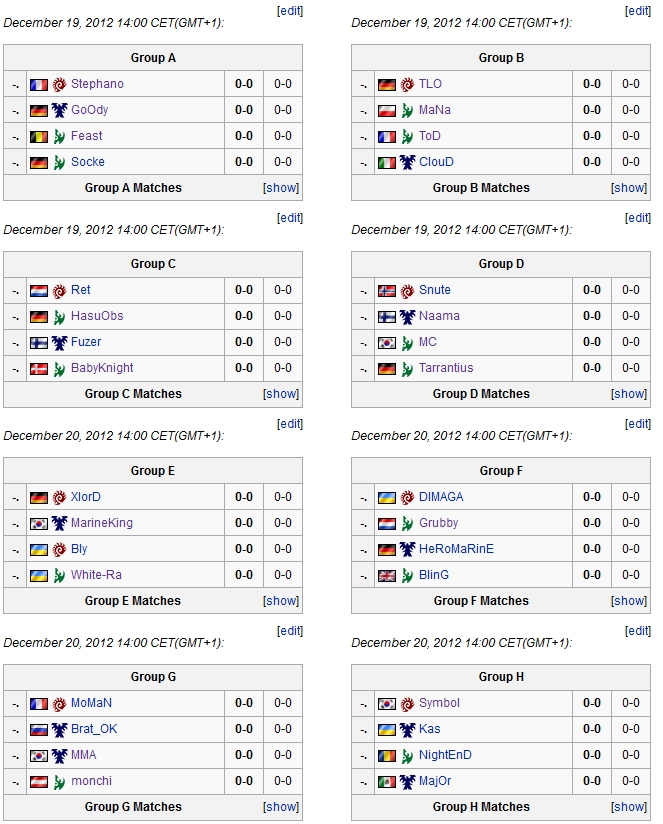
Task: Reveal Group F Matches via show
Action: coord(629,601)
